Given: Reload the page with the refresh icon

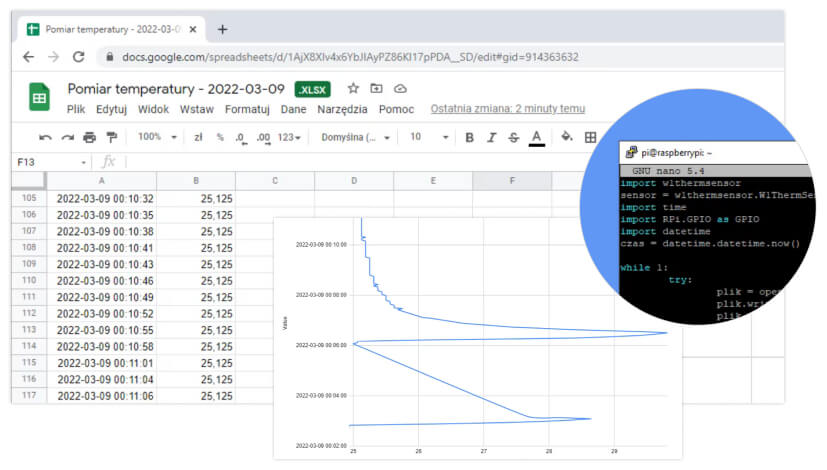Looking at the screenshot, I should point(79,57).
